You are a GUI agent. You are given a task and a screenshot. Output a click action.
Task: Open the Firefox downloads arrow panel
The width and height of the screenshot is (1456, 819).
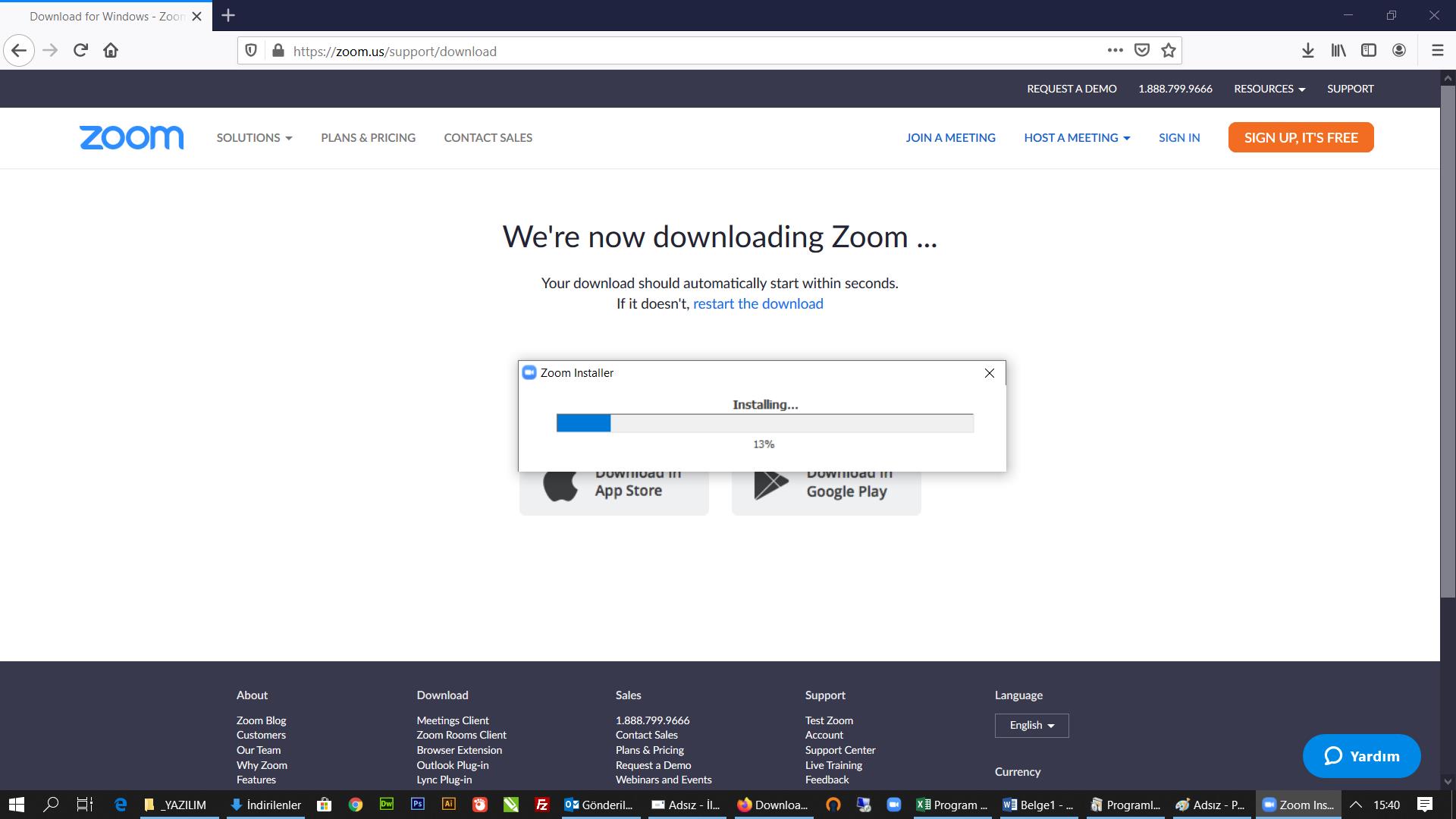(x=1308, y=51)
